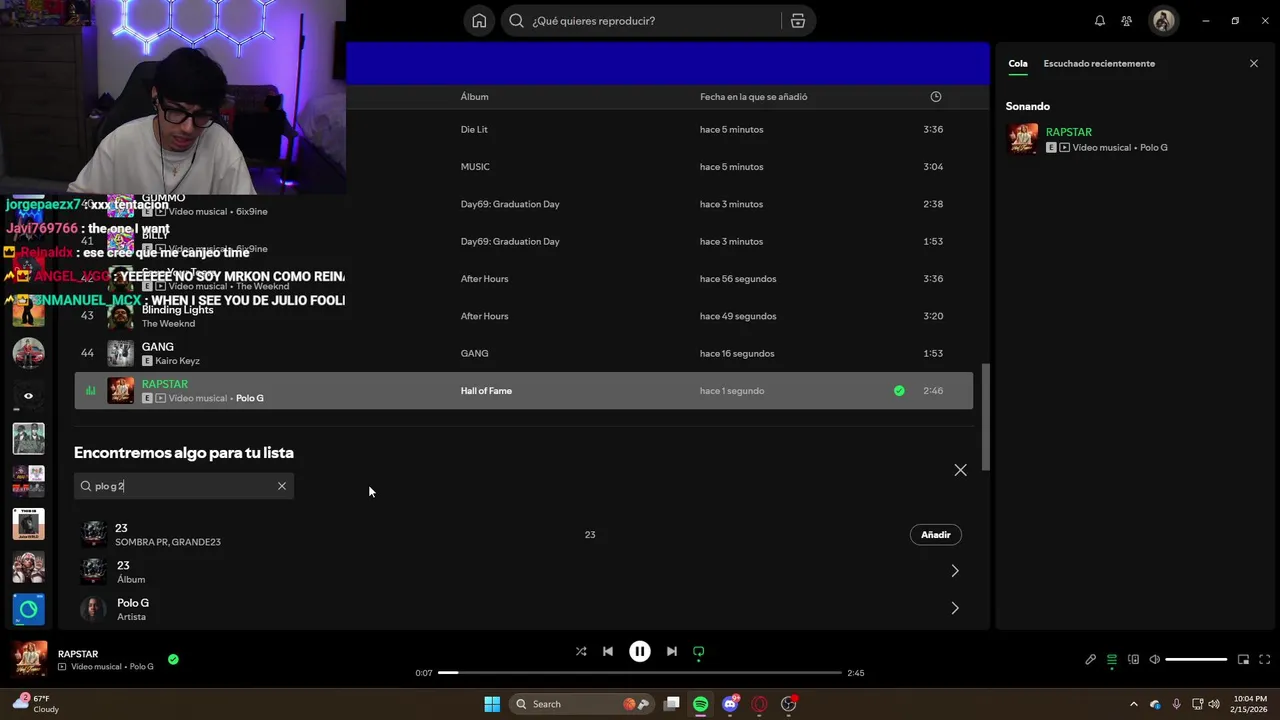Click the playlist search box containing 'plo g 2'
Screen dimensions: 1280x720
(x=184, y=486)
